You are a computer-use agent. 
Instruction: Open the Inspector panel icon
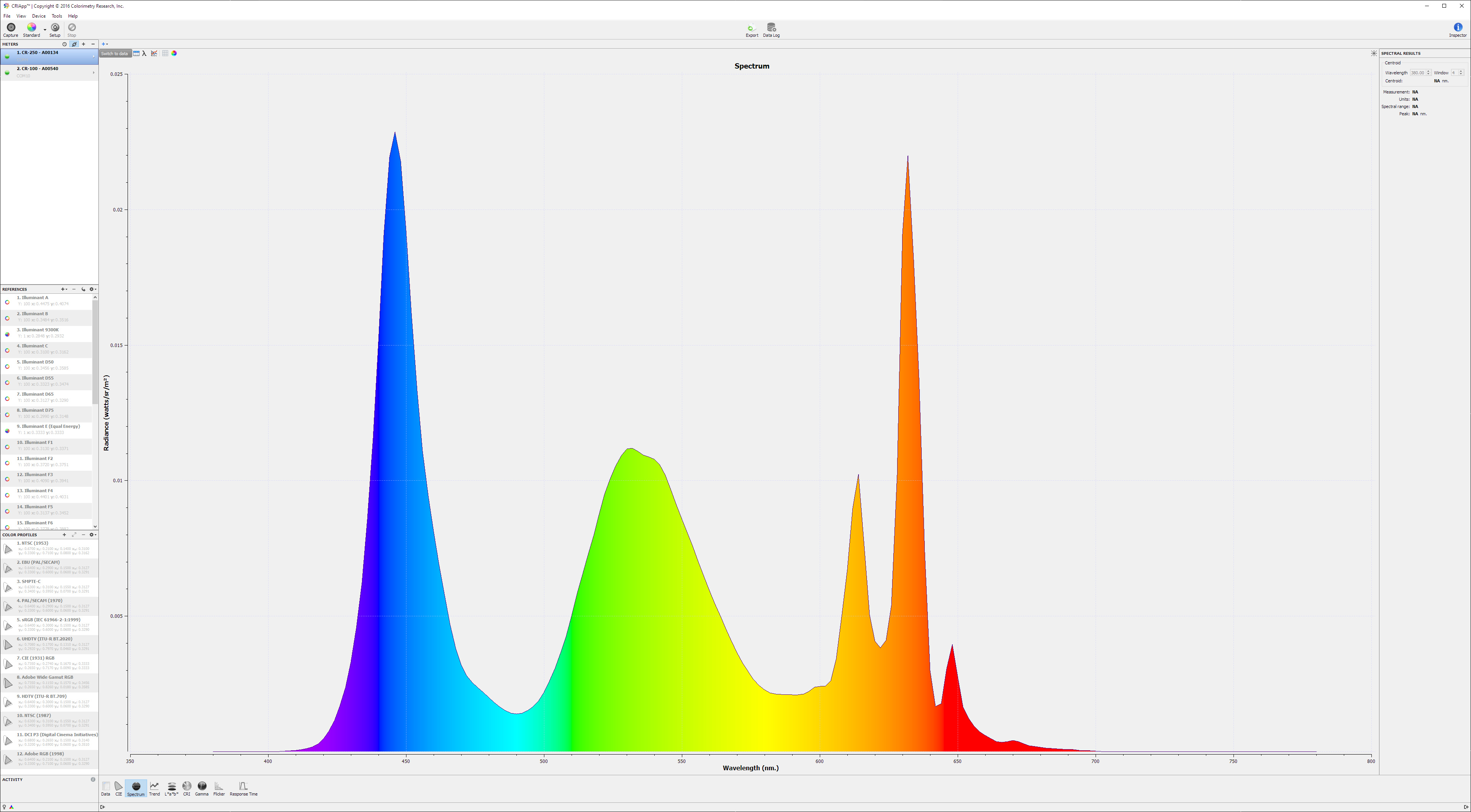pyautogui.click(x=1457, y=28)
